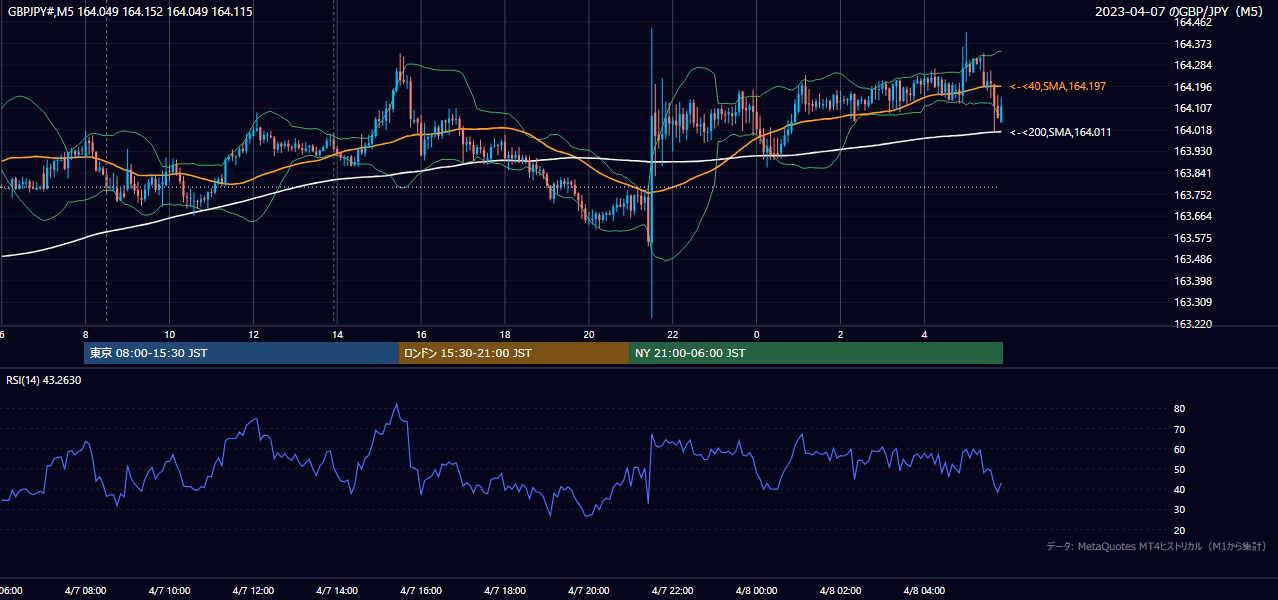
Task: Select the London 15:30-21:00 JST session bar
Action: 514,353
